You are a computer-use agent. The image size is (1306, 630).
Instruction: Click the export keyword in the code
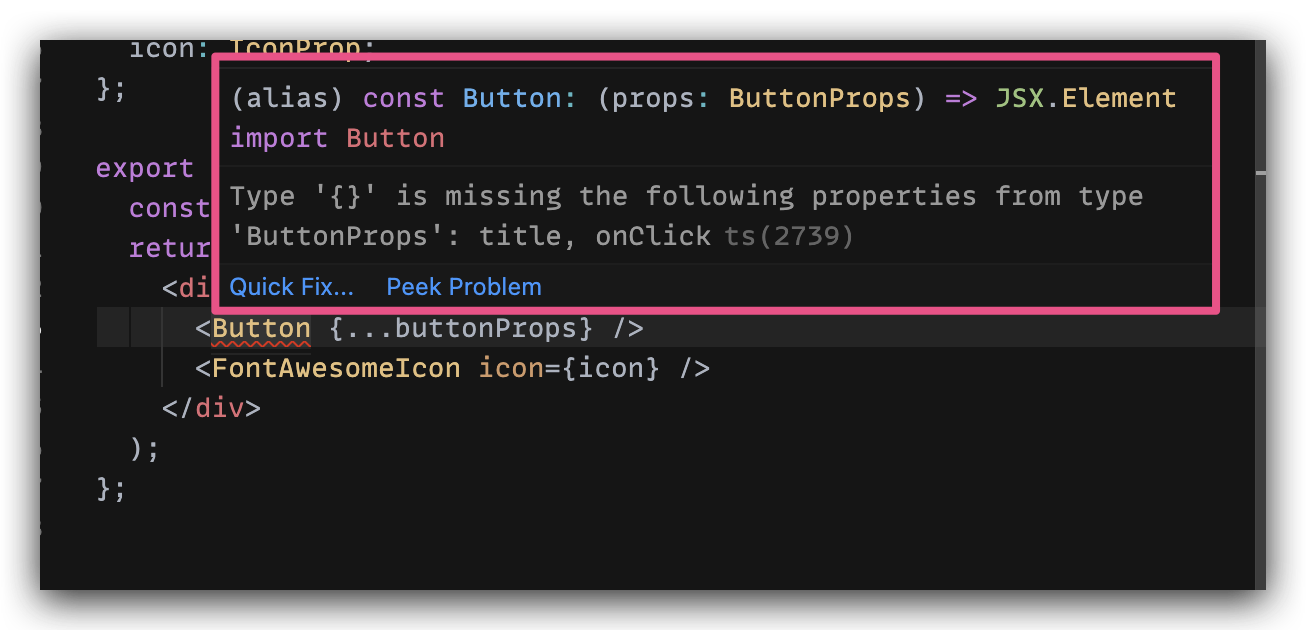click(x=144, y=168)
